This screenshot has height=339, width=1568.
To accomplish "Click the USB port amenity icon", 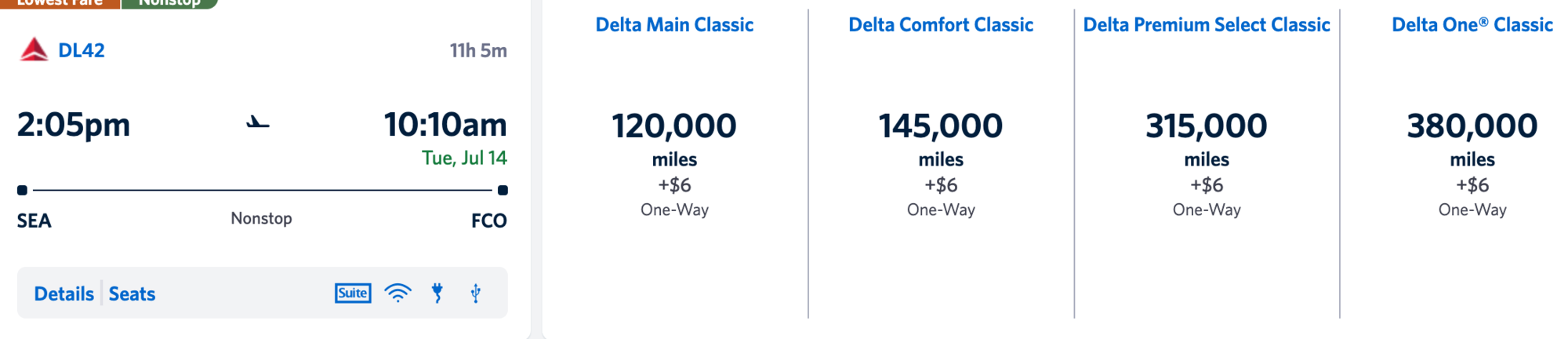I will point(475,293).
